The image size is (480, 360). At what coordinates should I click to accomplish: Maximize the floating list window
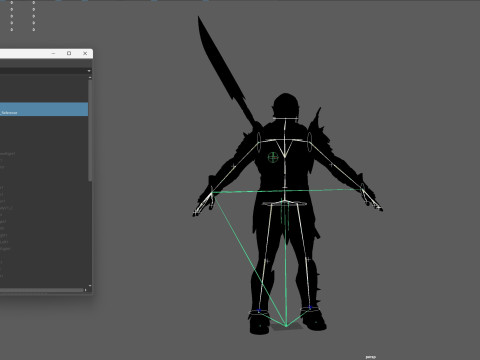coord(69,53)
